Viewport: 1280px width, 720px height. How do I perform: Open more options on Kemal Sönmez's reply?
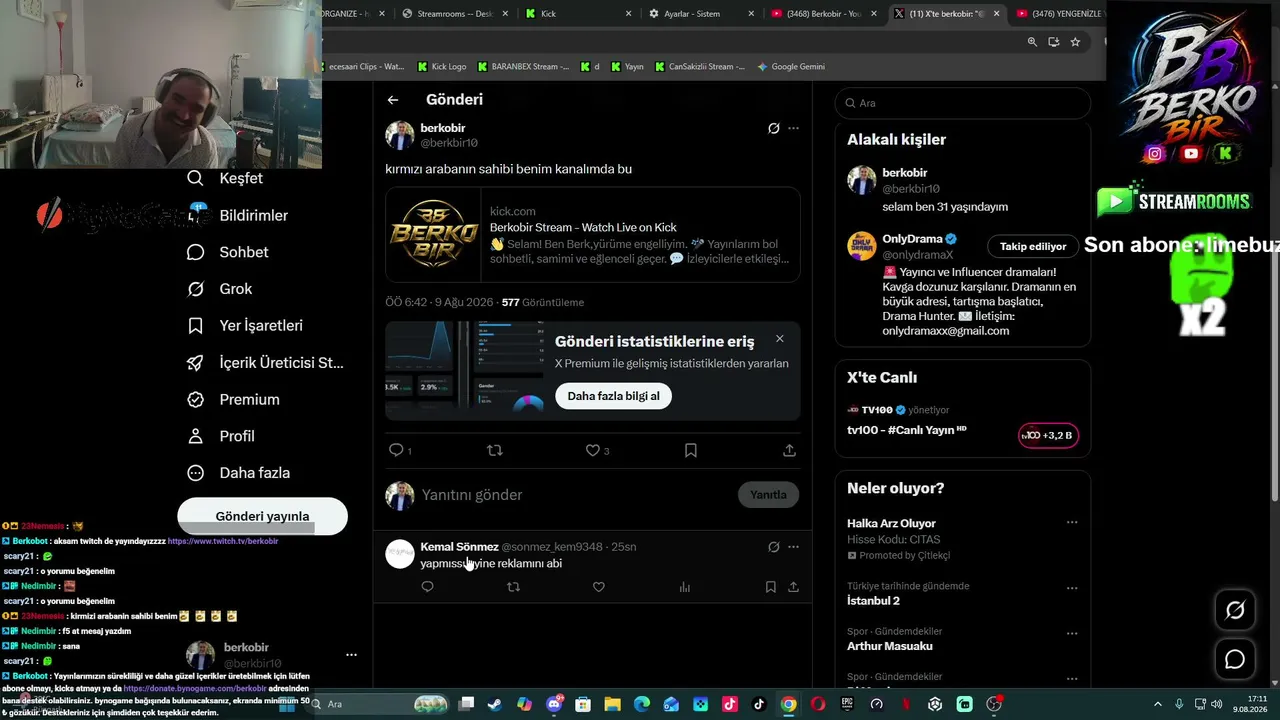pos(793,547)
